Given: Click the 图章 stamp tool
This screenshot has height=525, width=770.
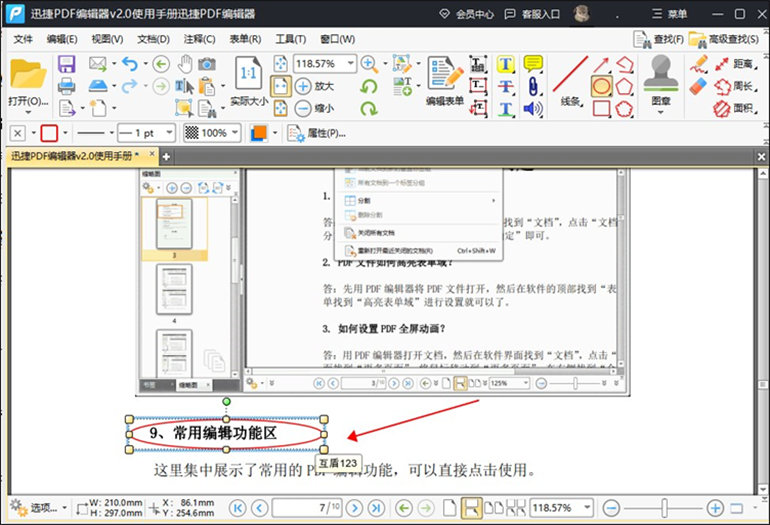Looking at the screenshot, I should 661,81.
